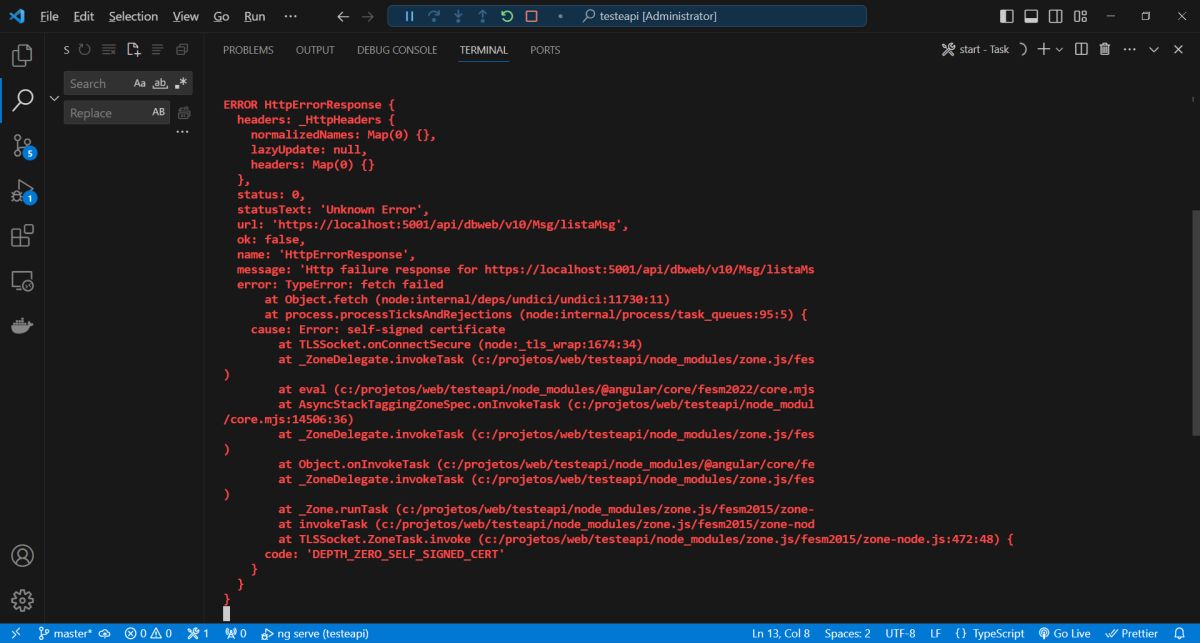Open Run and Debug view
Screen dimensions: 1200x643
pyautogui.click(x=22, y=191)
